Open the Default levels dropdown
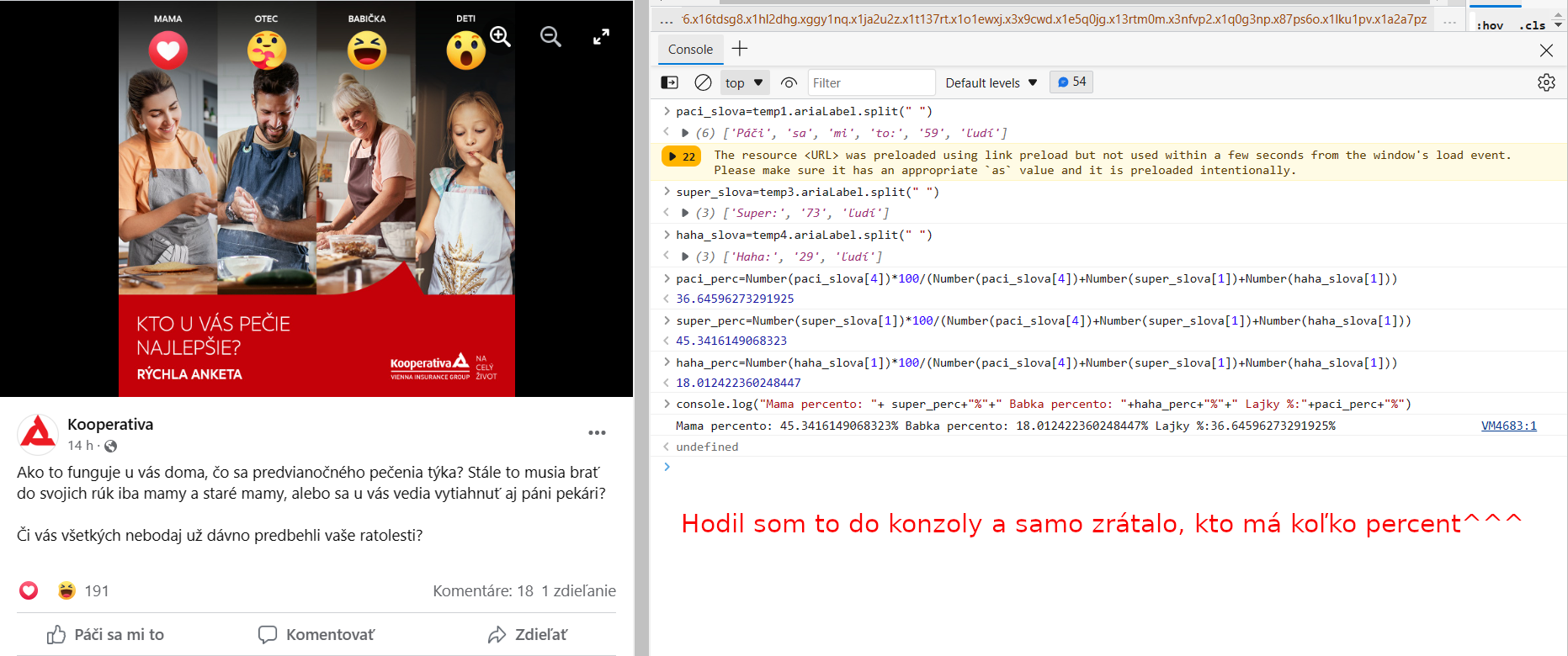This screenshot has height=656, width=1568. [991, 82]
